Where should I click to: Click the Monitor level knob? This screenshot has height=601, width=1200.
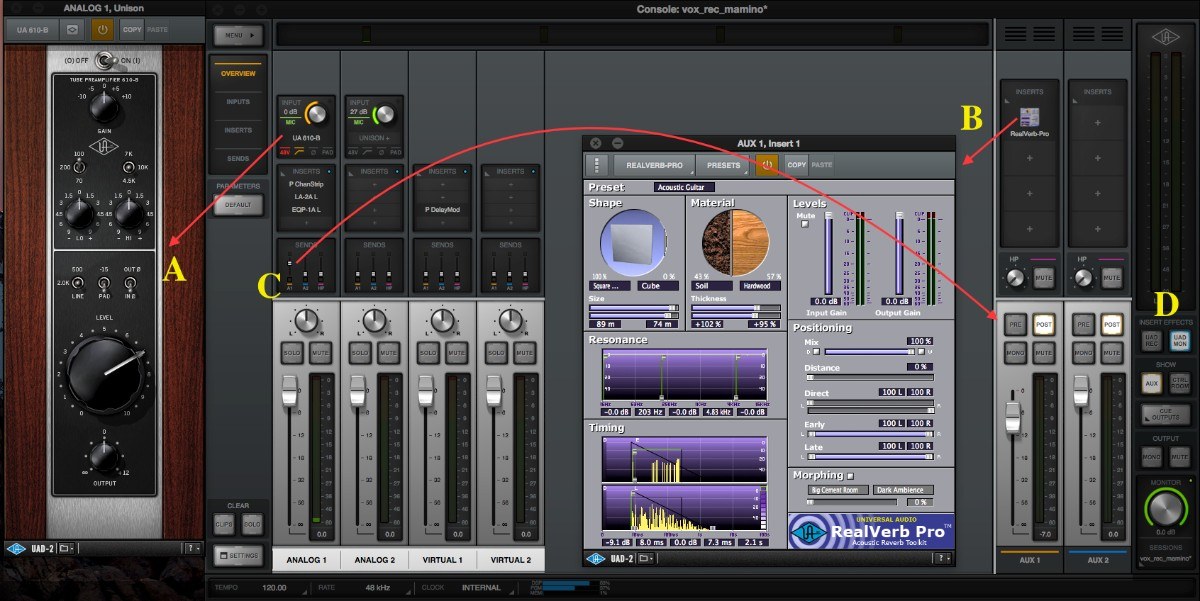tap(1166, 510)
